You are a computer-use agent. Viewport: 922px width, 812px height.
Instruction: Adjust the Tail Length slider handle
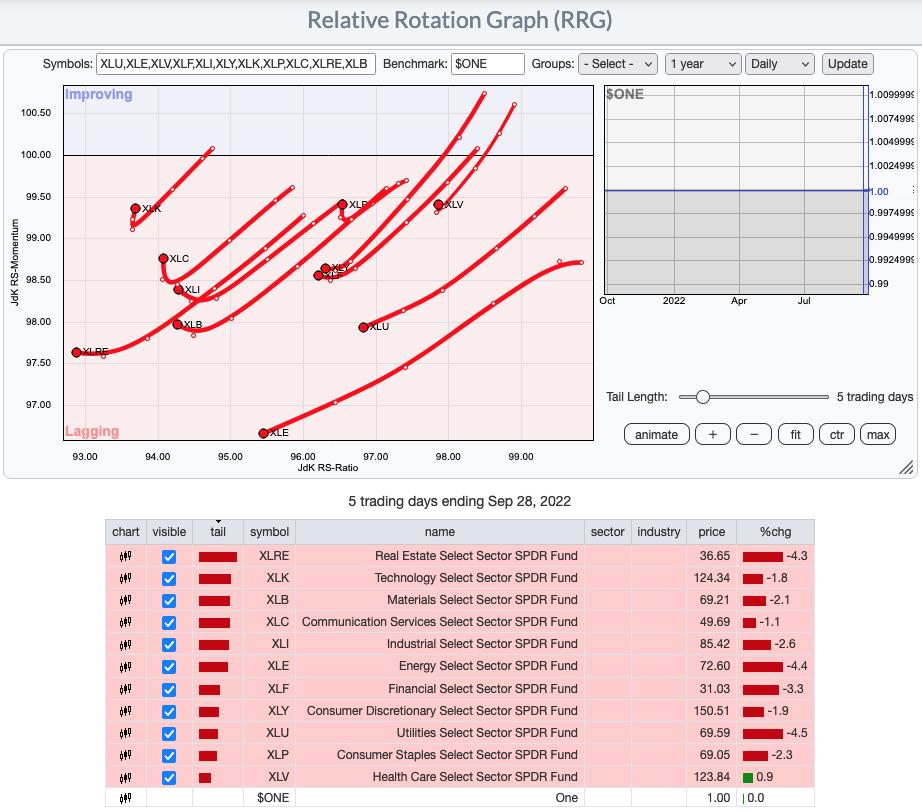click(x=702, y=397)
